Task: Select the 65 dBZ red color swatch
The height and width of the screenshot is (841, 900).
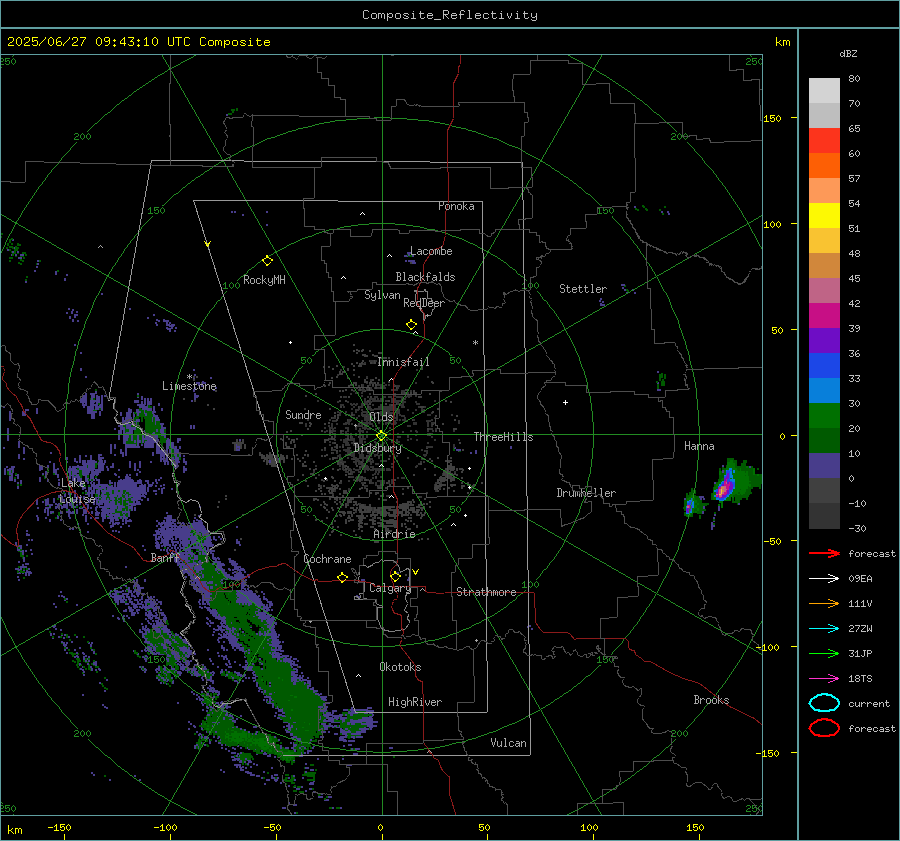Action: tap(824, 140)
